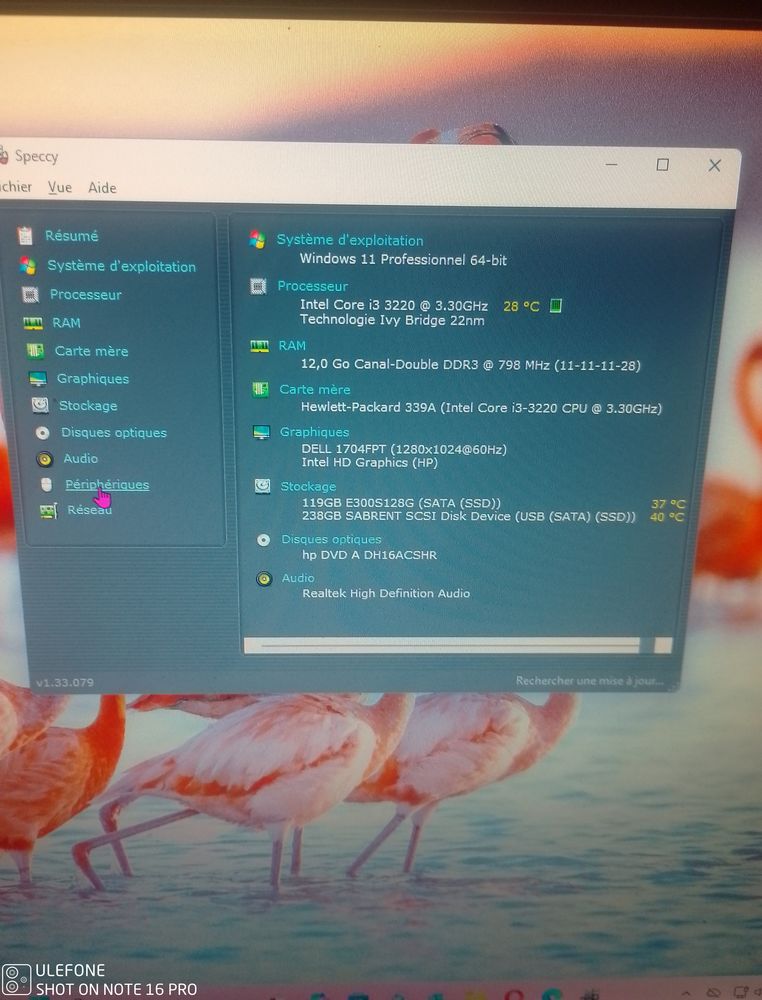Click the Audio speaker icon in sidebar
762x1000 pixels.
45,459
